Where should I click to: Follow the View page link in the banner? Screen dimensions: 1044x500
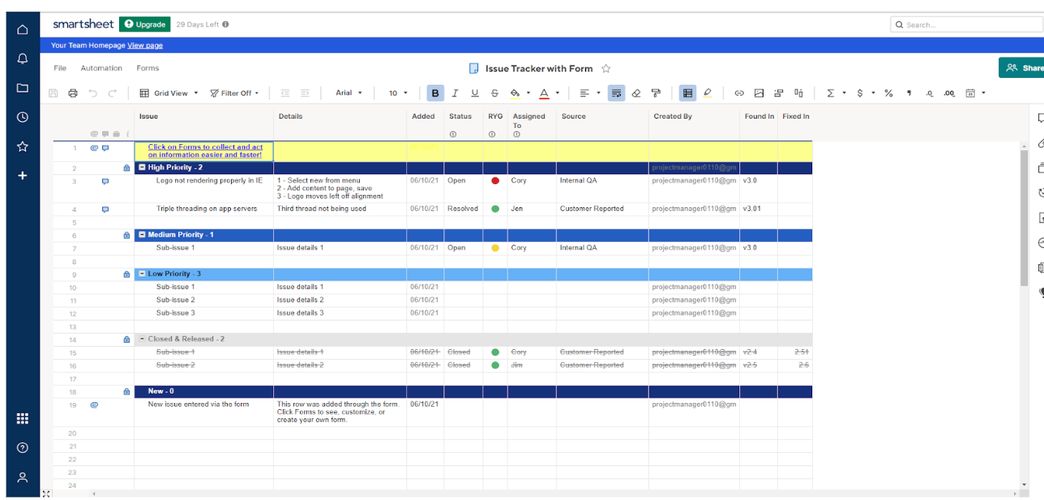click(x=145, y=45)
